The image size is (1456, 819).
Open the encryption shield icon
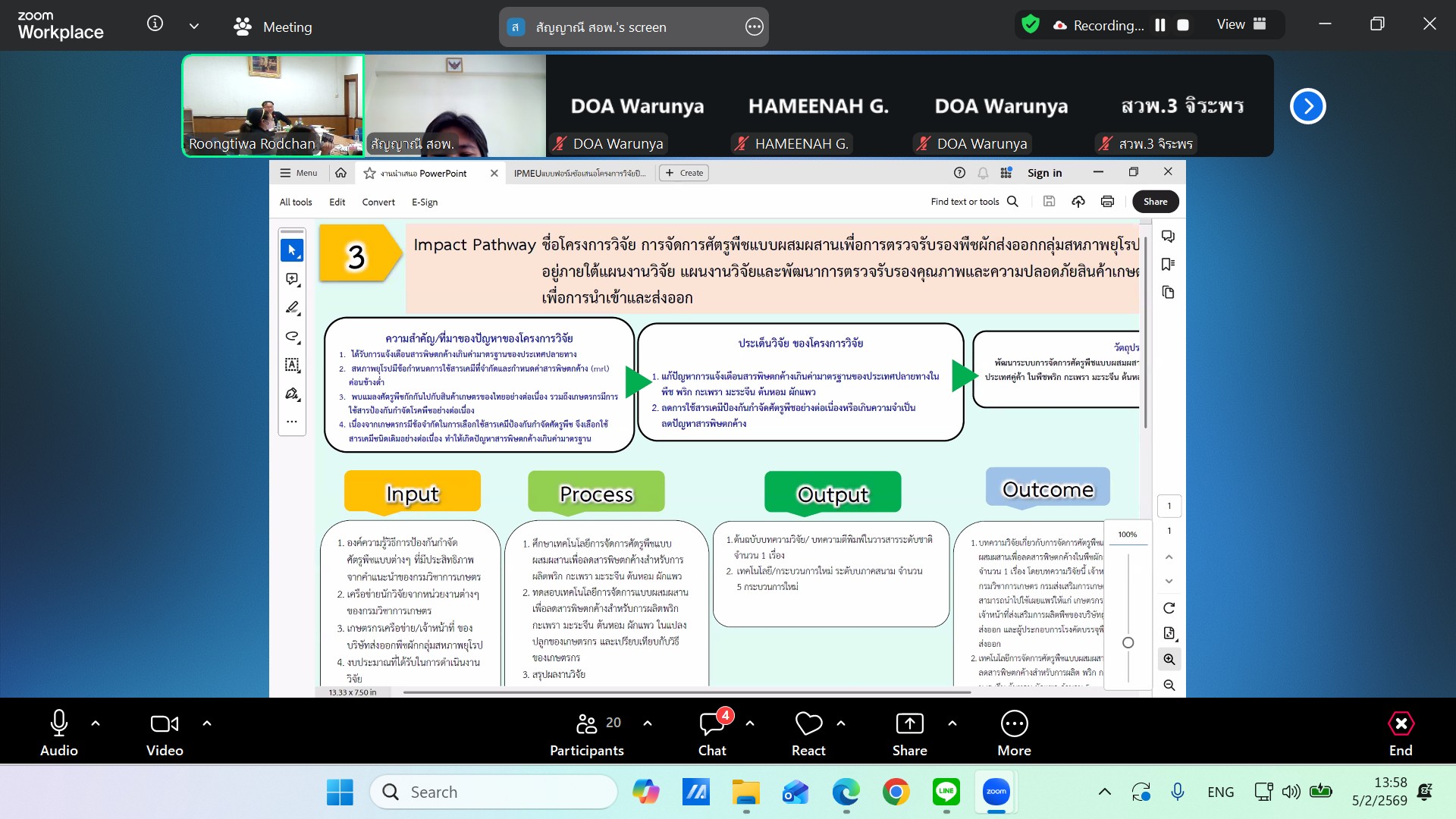pos(1030,24)
